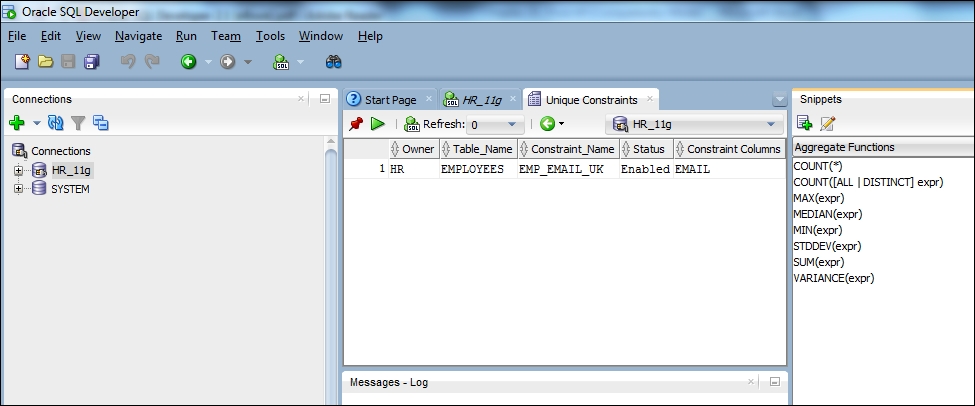Image resolution: width=975 pixels, height=406 pixels.
Task: Click the binoculars Find DB Object icon
Action: (334, 62)
